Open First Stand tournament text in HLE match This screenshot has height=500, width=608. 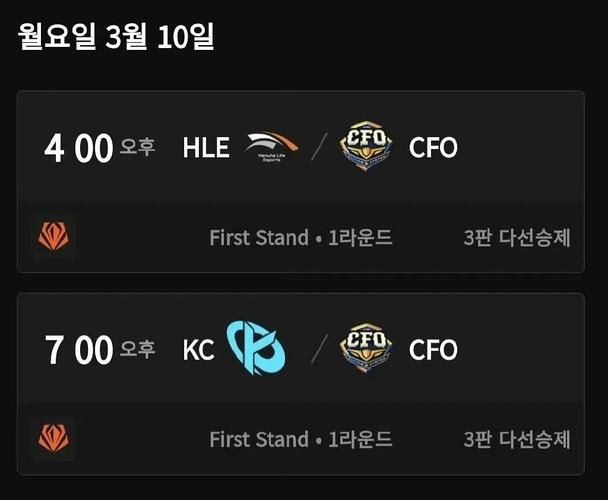(258, 238)
